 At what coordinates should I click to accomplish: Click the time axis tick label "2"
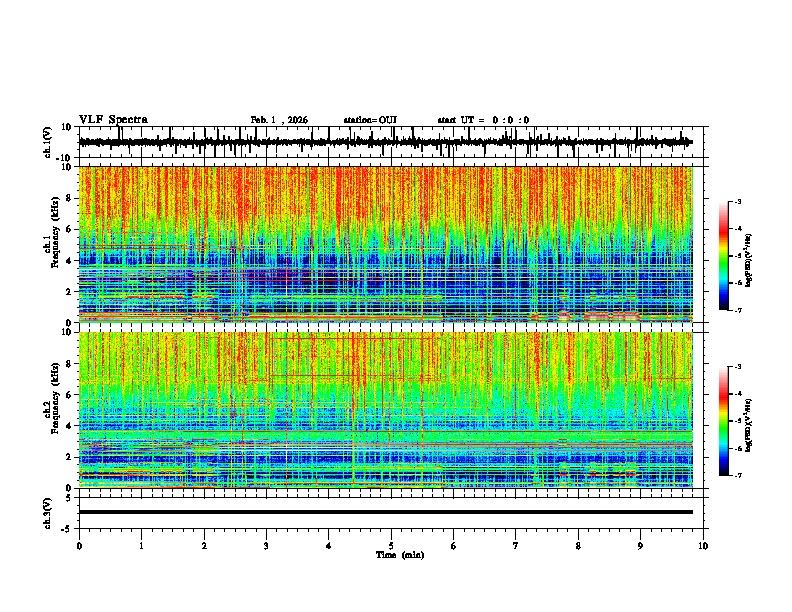(x=204, y=546)
